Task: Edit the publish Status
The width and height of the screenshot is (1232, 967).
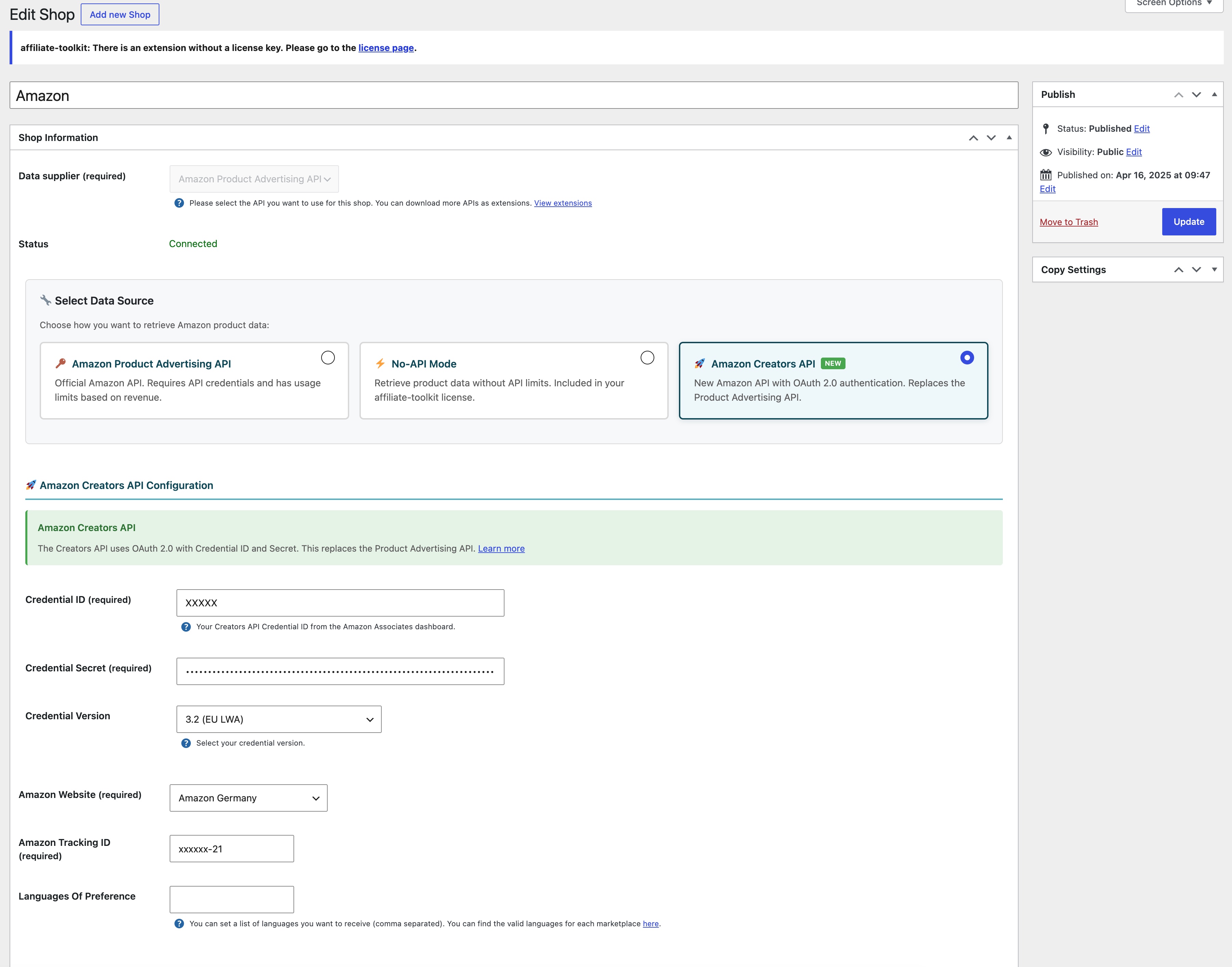Action: tap(1141, 129)
